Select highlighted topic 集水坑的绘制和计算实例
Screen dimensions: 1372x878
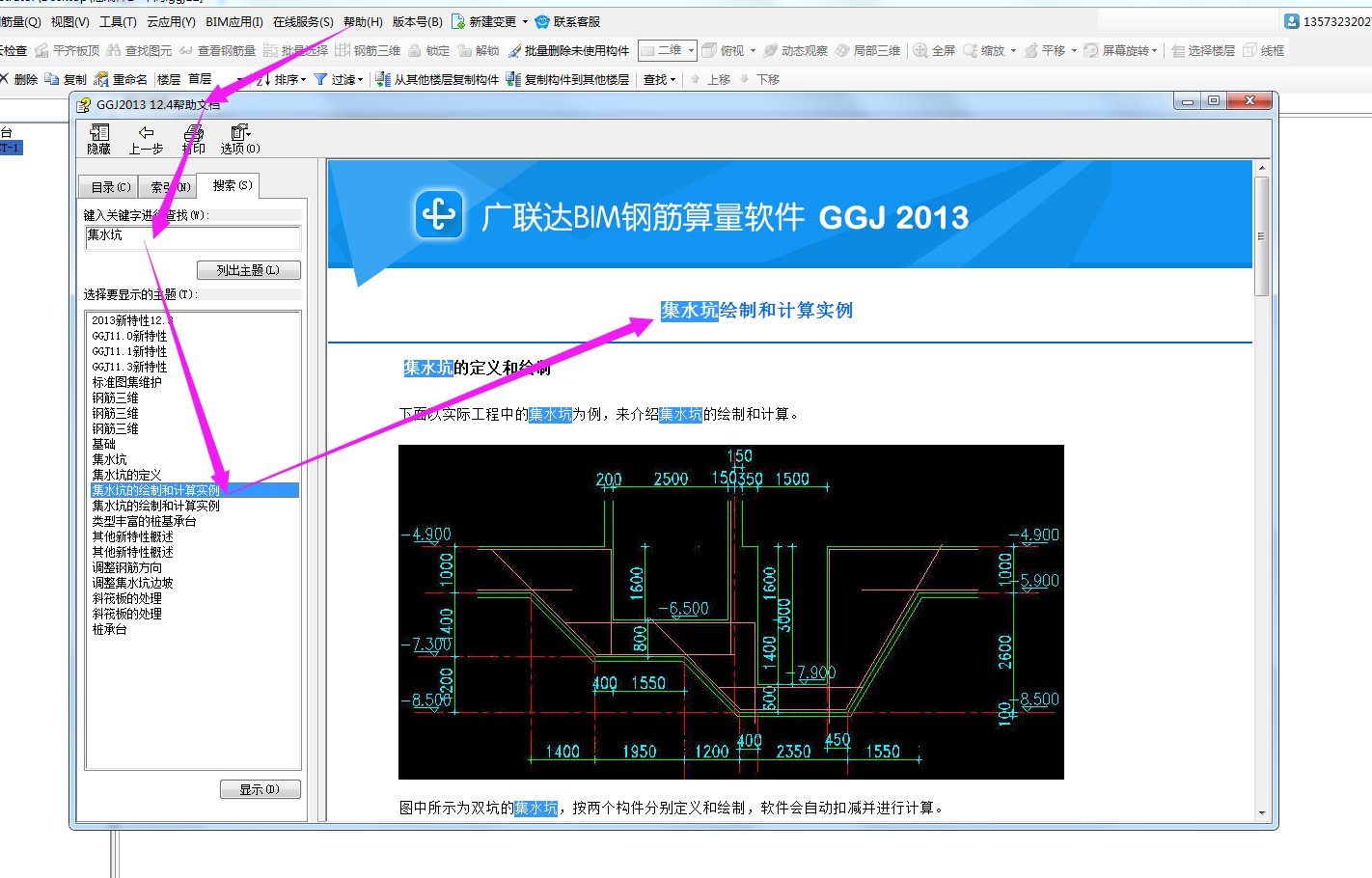[x=194, y=490]
